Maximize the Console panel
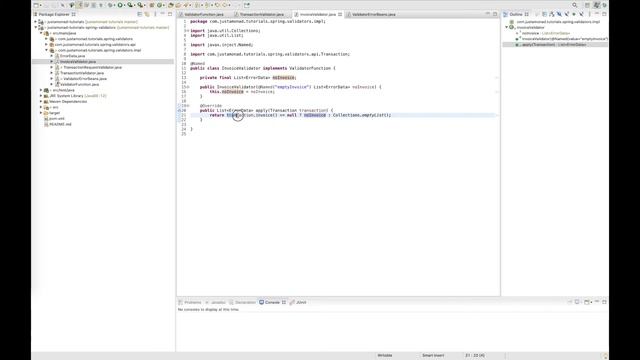Image resolution: width=640 pixels, height=360 pixels. pos(604,302)
